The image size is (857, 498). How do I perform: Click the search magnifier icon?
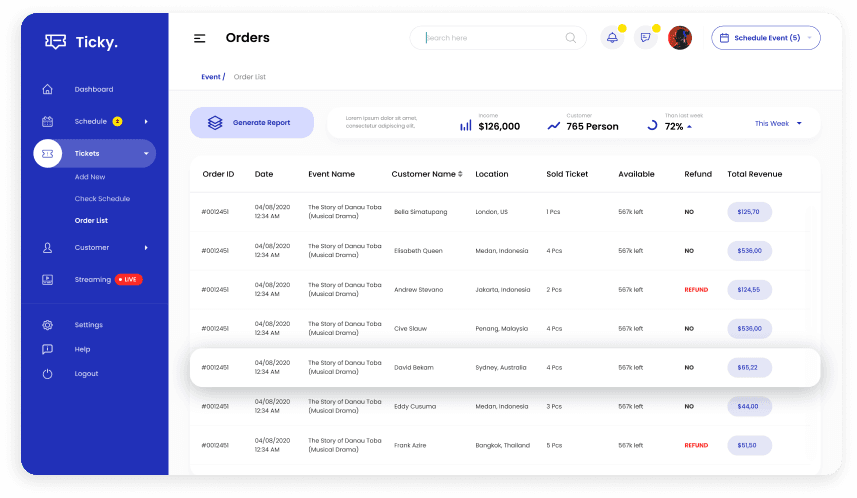[x=571, y=38]
